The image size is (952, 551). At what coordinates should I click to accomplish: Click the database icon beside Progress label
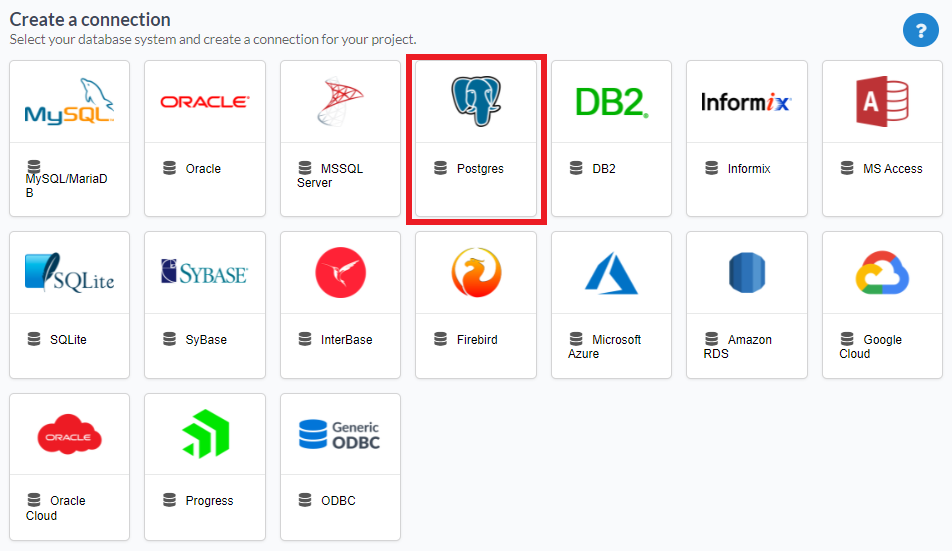pos(169,500)
